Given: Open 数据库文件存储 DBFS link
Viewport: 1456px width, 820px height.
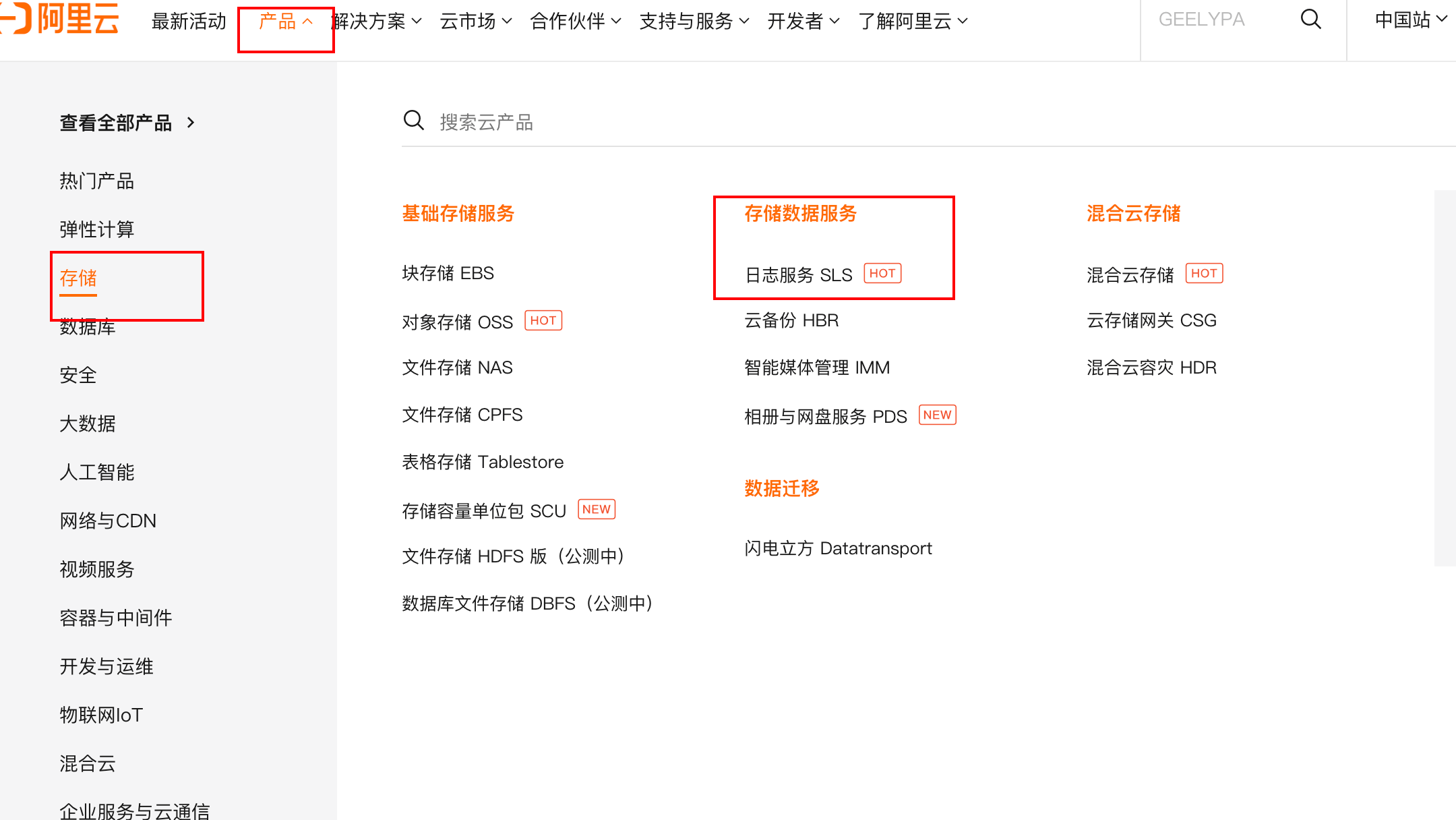Looking at the screenshot, I should (x=528, y=604).
